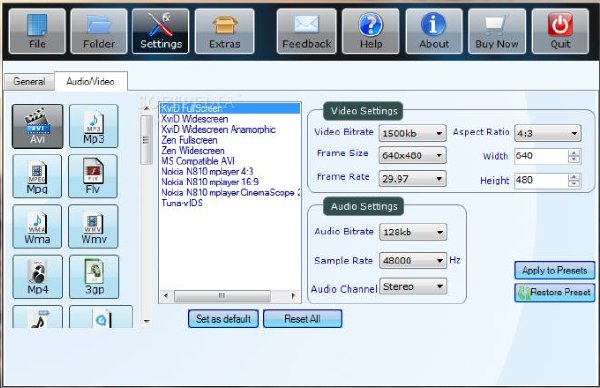
Task: Open the Folder toolbar button
Action: coord(99,31)
